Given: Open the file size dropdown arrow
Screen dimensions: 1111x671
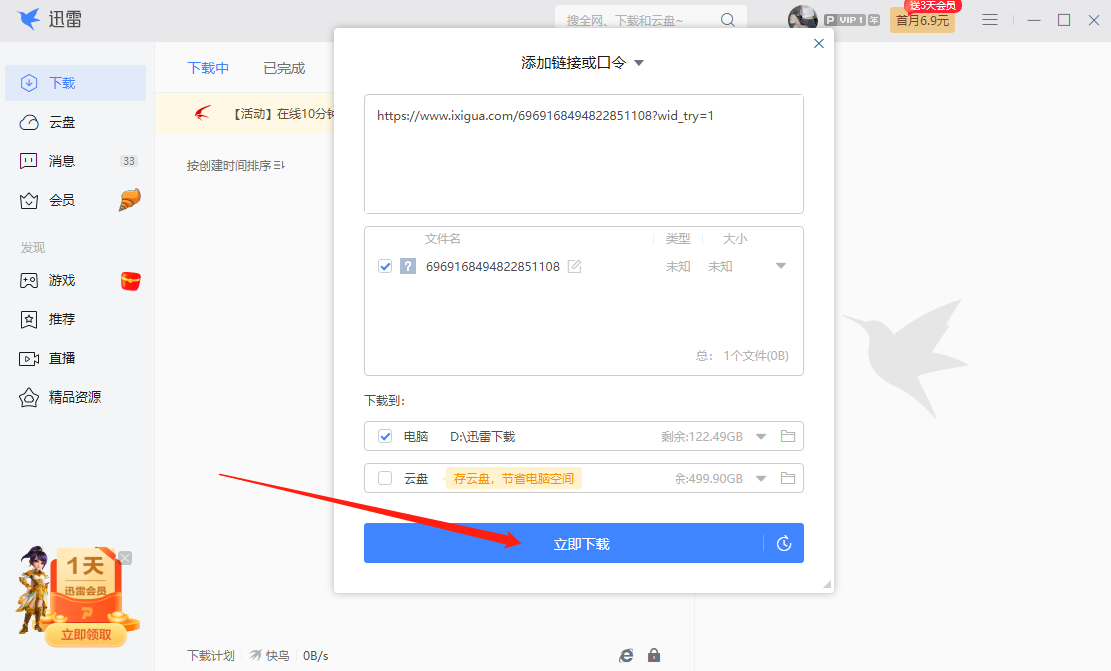Looking at the screenshot, I should click(x=780, y=266).
